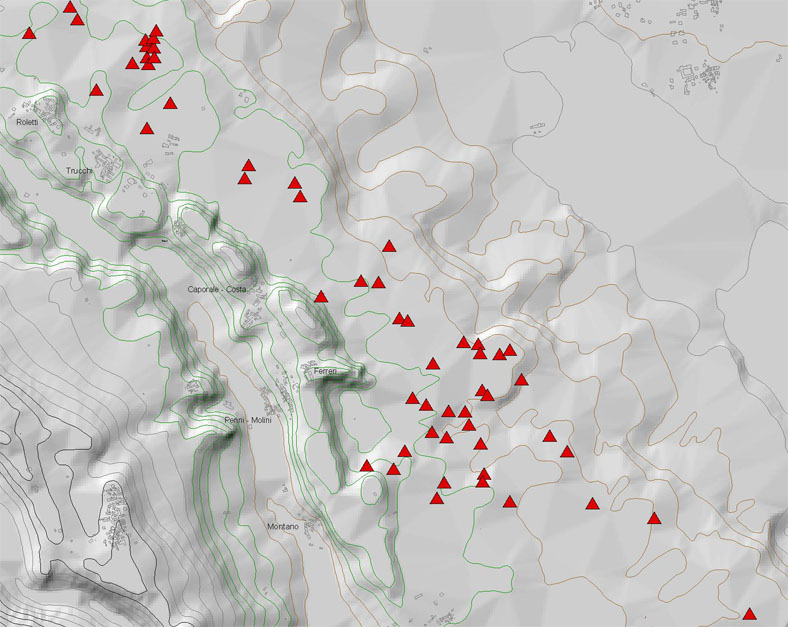Screen dimensions: 788x627
Task: Click red marker directly right of Roletti label
Action: (x=147, y=128)
